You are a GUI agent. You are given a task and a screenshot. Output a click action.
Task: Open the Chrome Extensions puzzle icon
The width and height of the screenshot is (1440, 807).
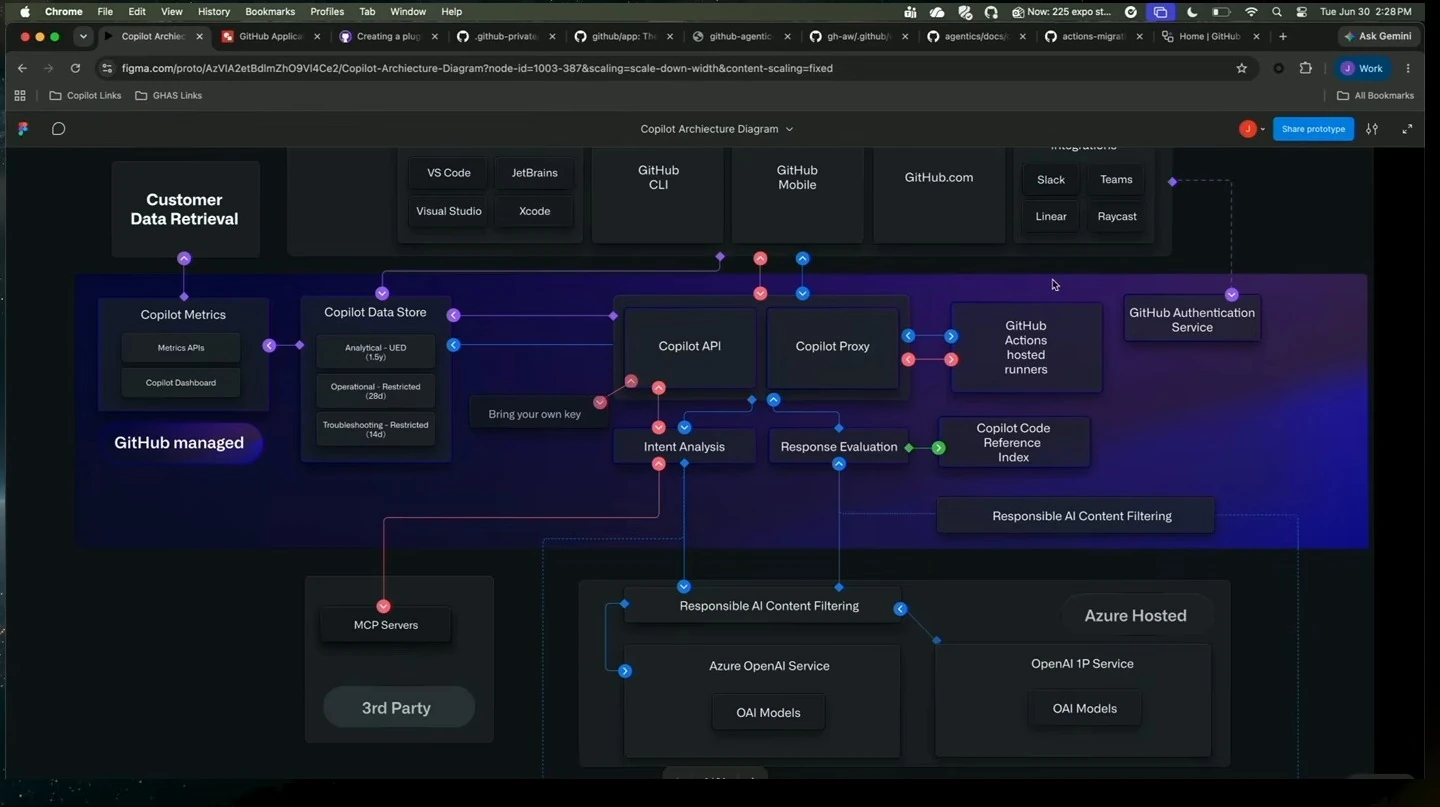1305,68
